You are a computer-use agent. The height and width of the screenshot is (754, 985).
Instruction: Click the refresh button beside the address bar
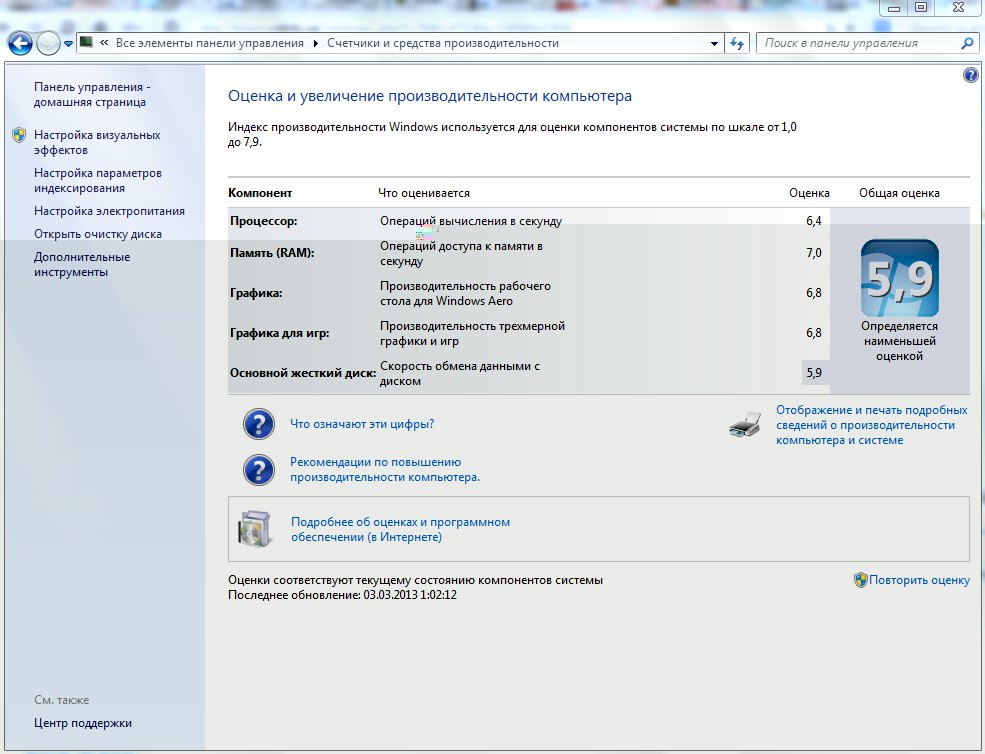pos(738,43)
